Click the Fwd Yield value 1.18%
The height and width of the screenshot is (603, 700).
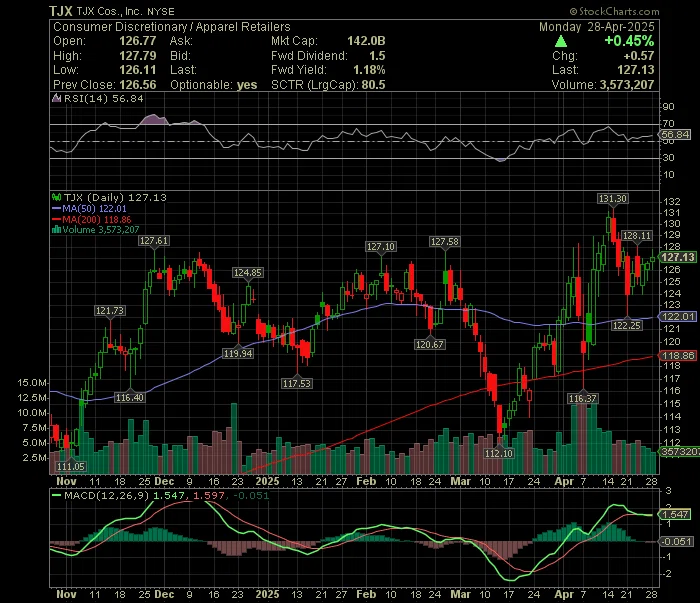(369, 70)
